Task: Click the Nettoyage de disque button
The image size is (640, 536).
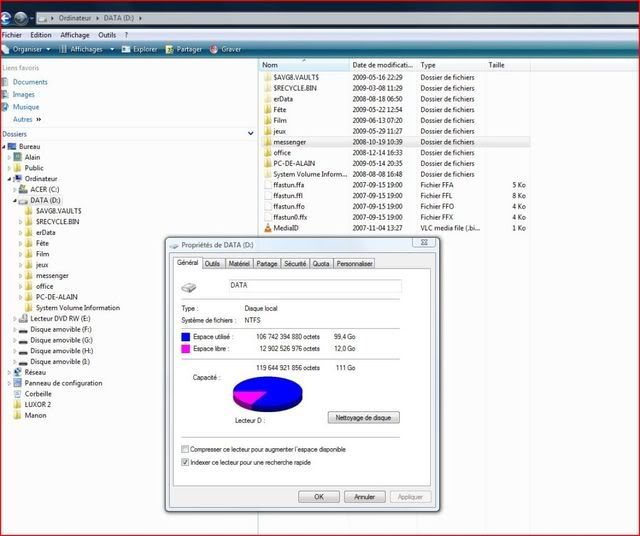Action: pyautogui.click(x=363, y=418)
